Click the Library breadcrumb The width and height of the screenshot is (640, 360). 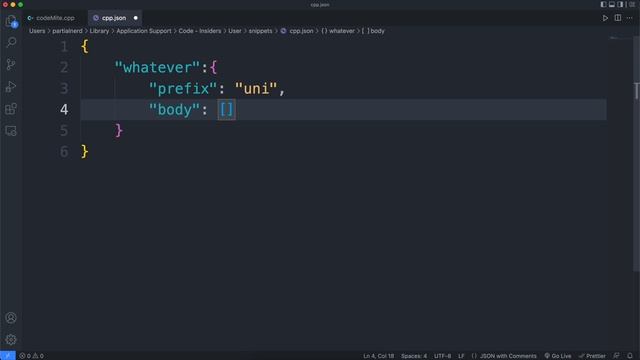pos(99,31)
